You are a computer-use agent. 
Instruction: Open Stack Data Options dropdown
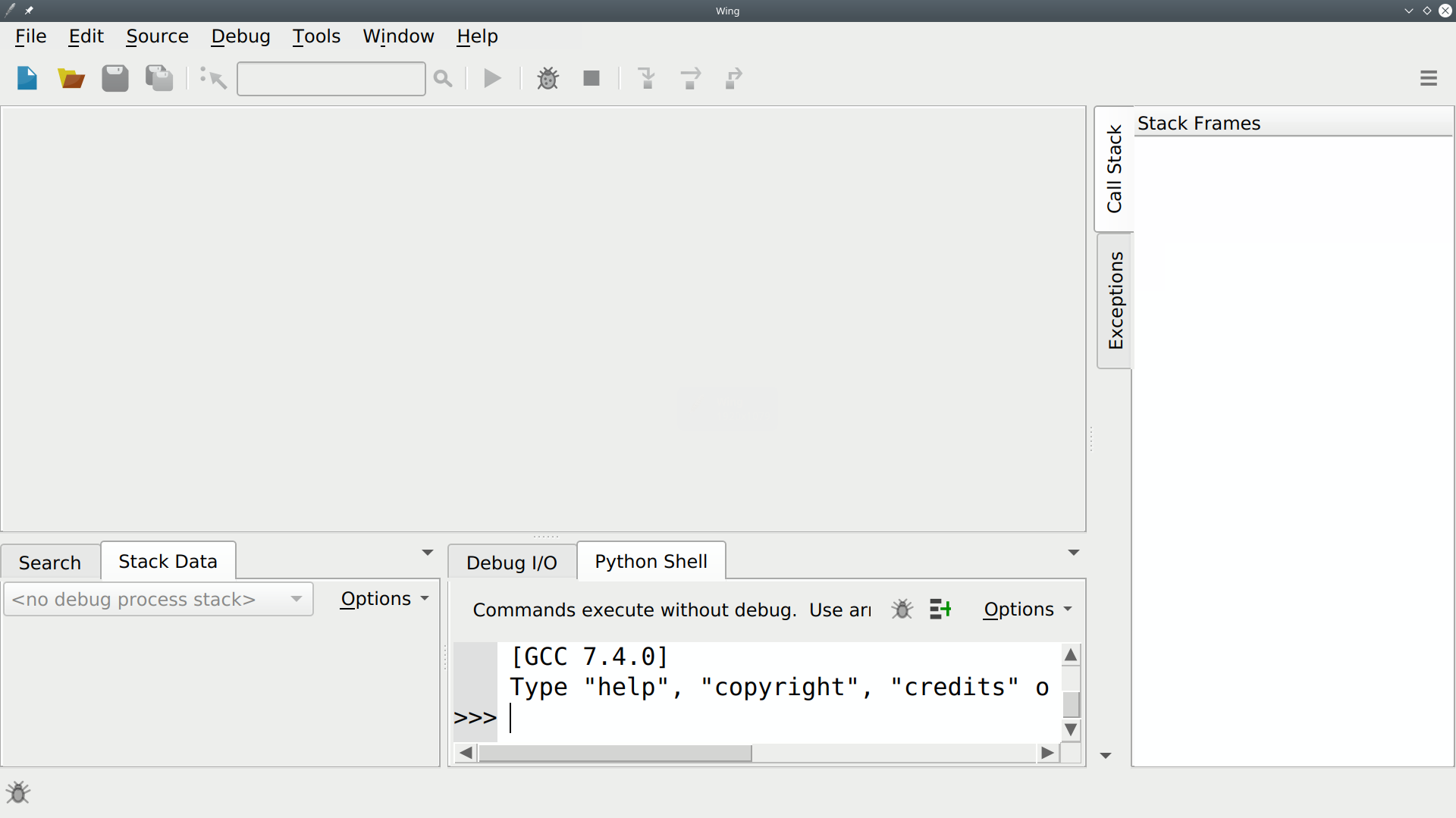tap(384, 599)
